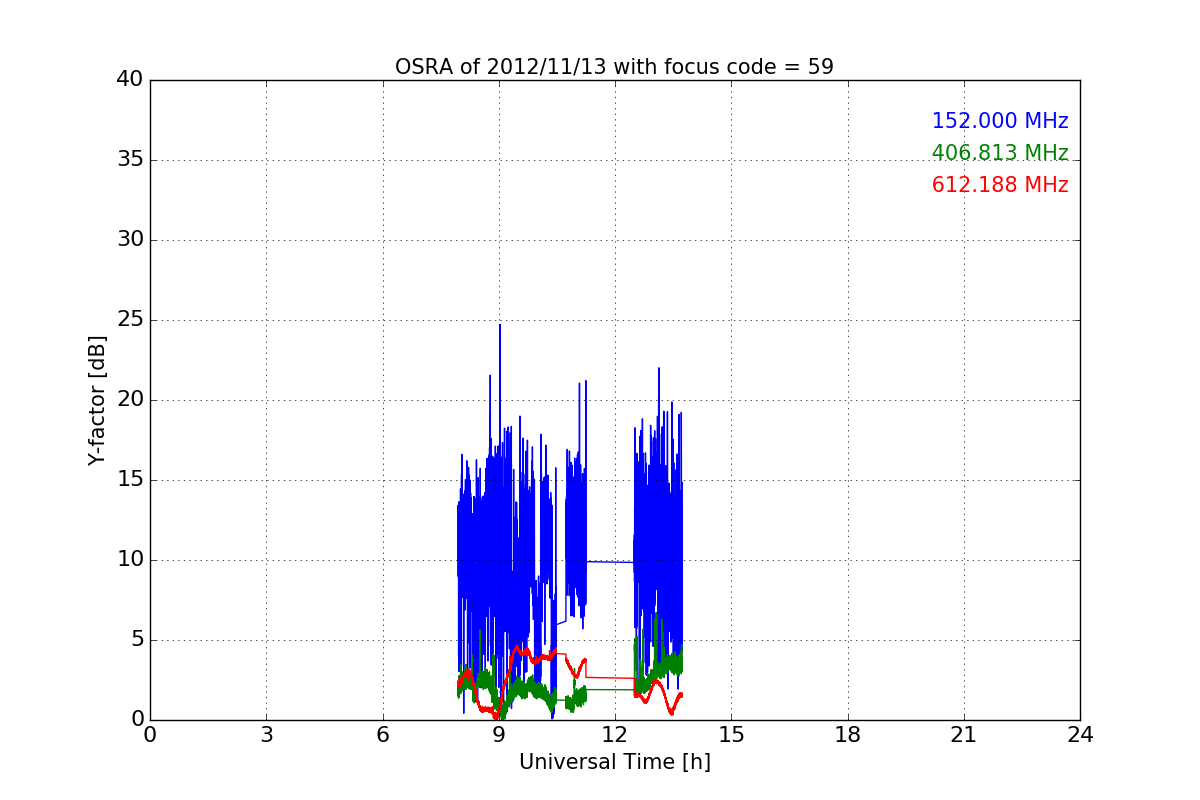The width and height of the screenshot is (1200, 800).
Task: Click the x-axis tick label 3
Action: (266, 735)
